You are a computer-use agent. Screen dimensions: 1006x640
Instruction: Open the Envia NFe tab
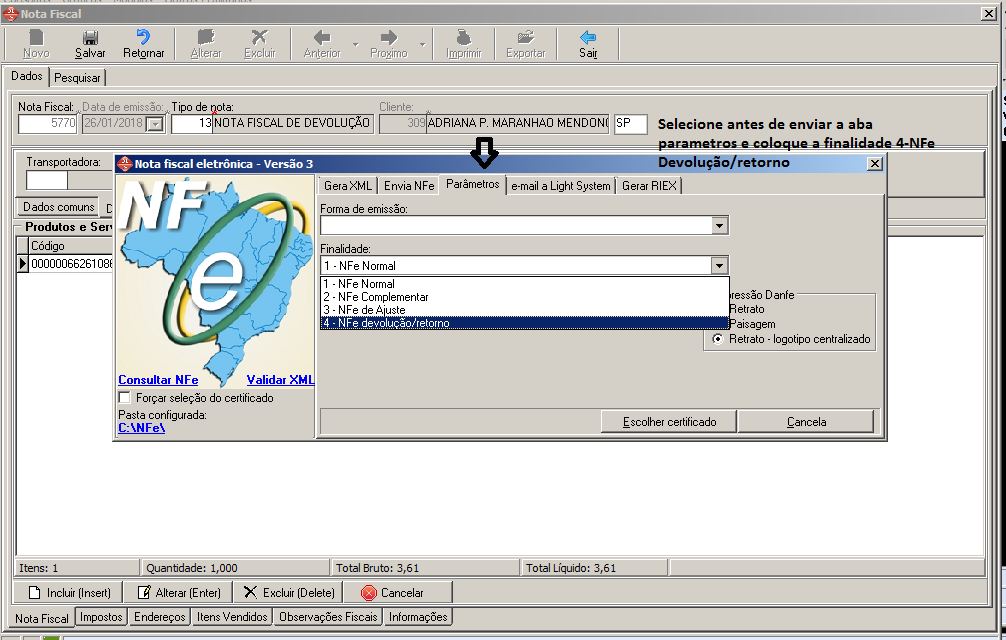[x=409, y=186]
